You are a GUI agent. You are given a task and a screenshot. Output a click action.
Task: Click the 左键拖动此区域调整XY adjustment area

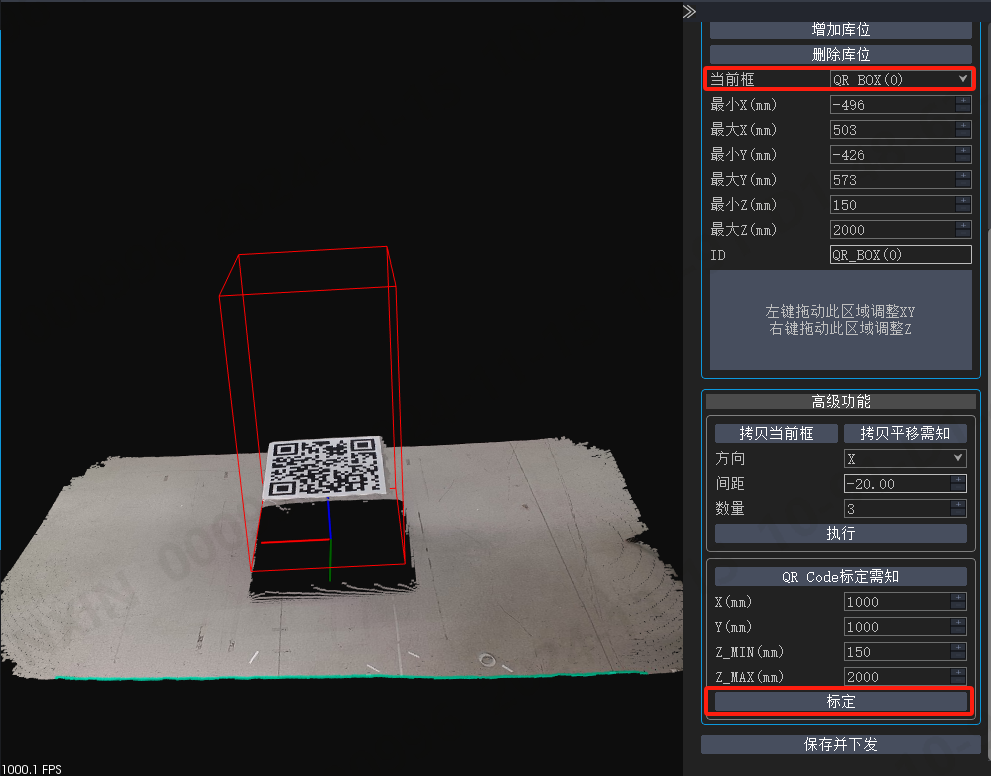pos(841,320)
